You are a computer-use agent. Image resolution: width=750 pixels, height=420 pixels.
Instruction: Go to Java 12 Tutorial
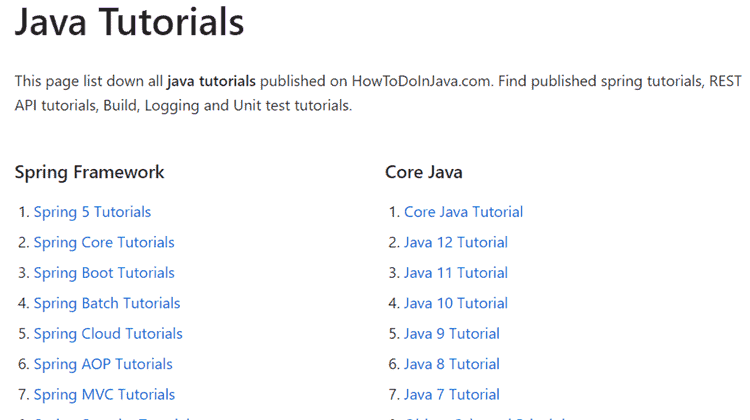[456, 243]
